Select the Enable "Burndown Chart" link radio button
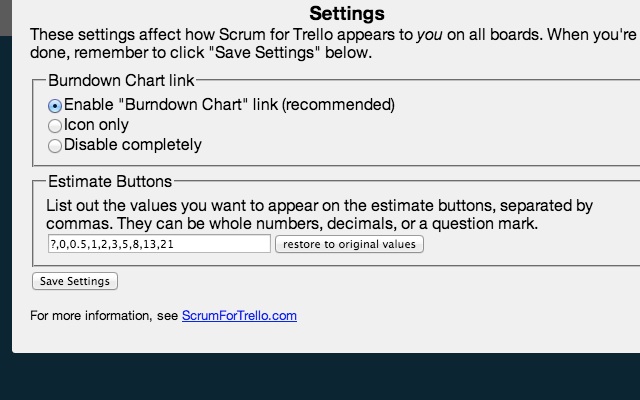Image resolution: width=640 pixels, height=400 pixels. pyautogui.click(x=55, y=105)
